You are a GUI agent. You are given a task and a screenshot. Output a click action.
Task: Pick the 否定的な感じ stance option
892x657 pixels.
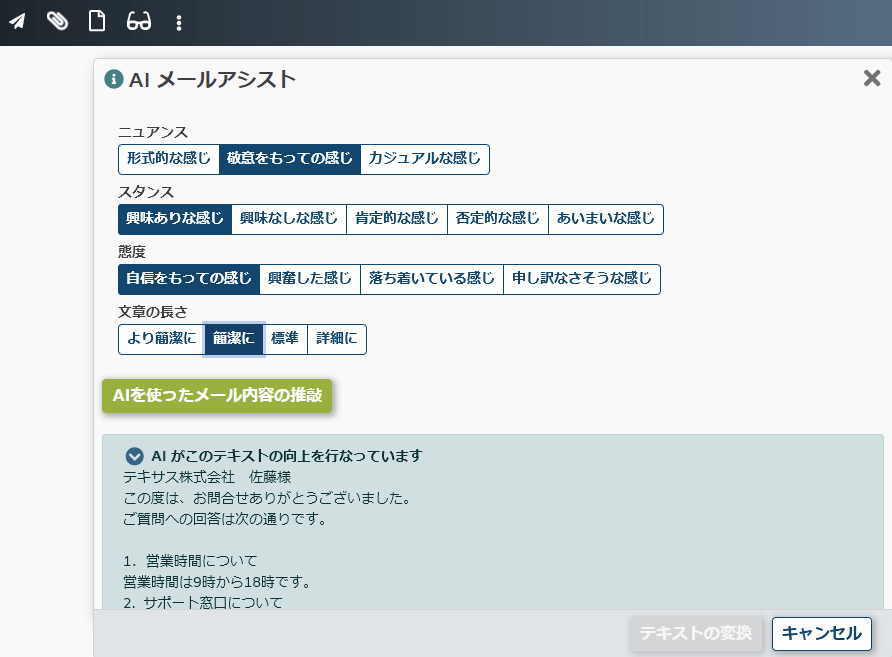(497, 219)
